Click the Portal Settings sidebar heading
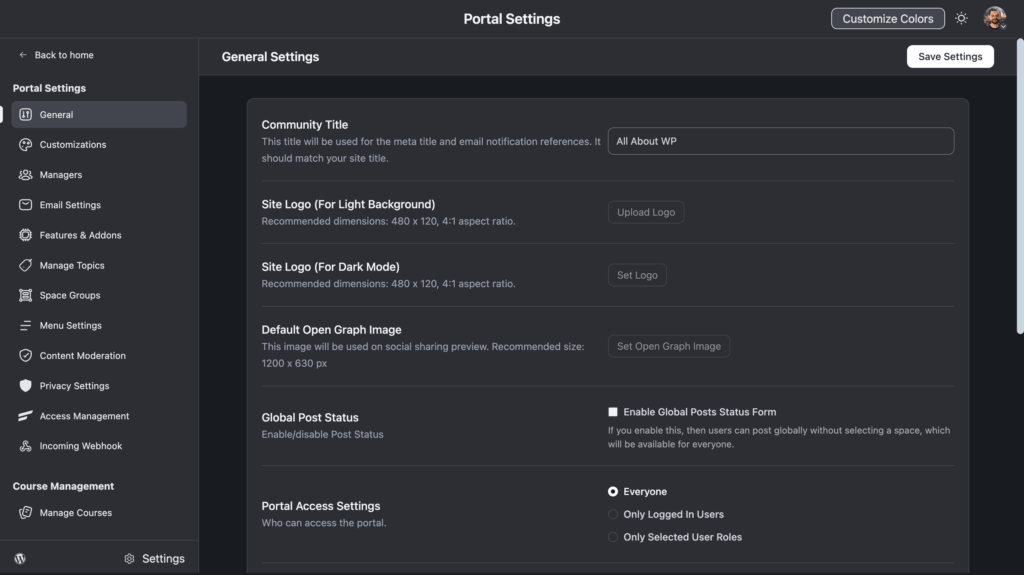Viewport: 1024px width, 575px height. coord(49,88)
